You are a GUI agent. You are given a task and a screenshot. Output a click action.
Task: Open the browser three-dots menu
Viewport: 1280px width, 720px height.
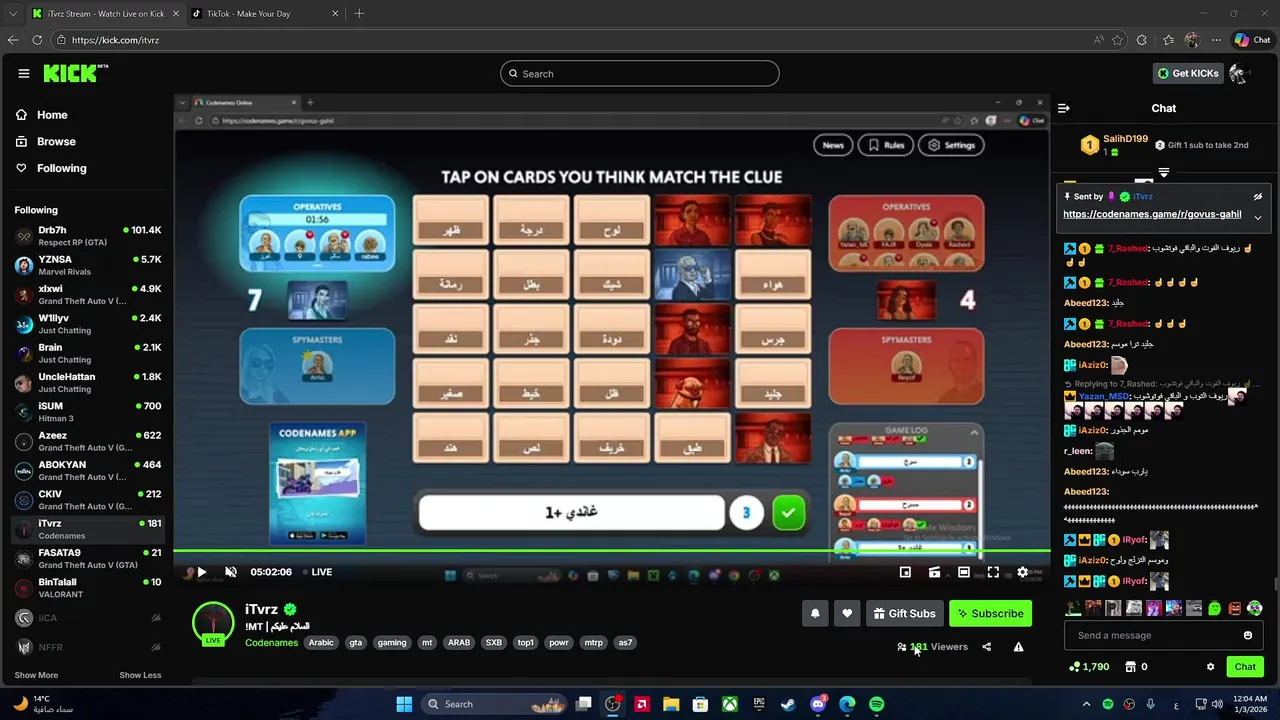pyautogui.click(x=1216, y=40)
